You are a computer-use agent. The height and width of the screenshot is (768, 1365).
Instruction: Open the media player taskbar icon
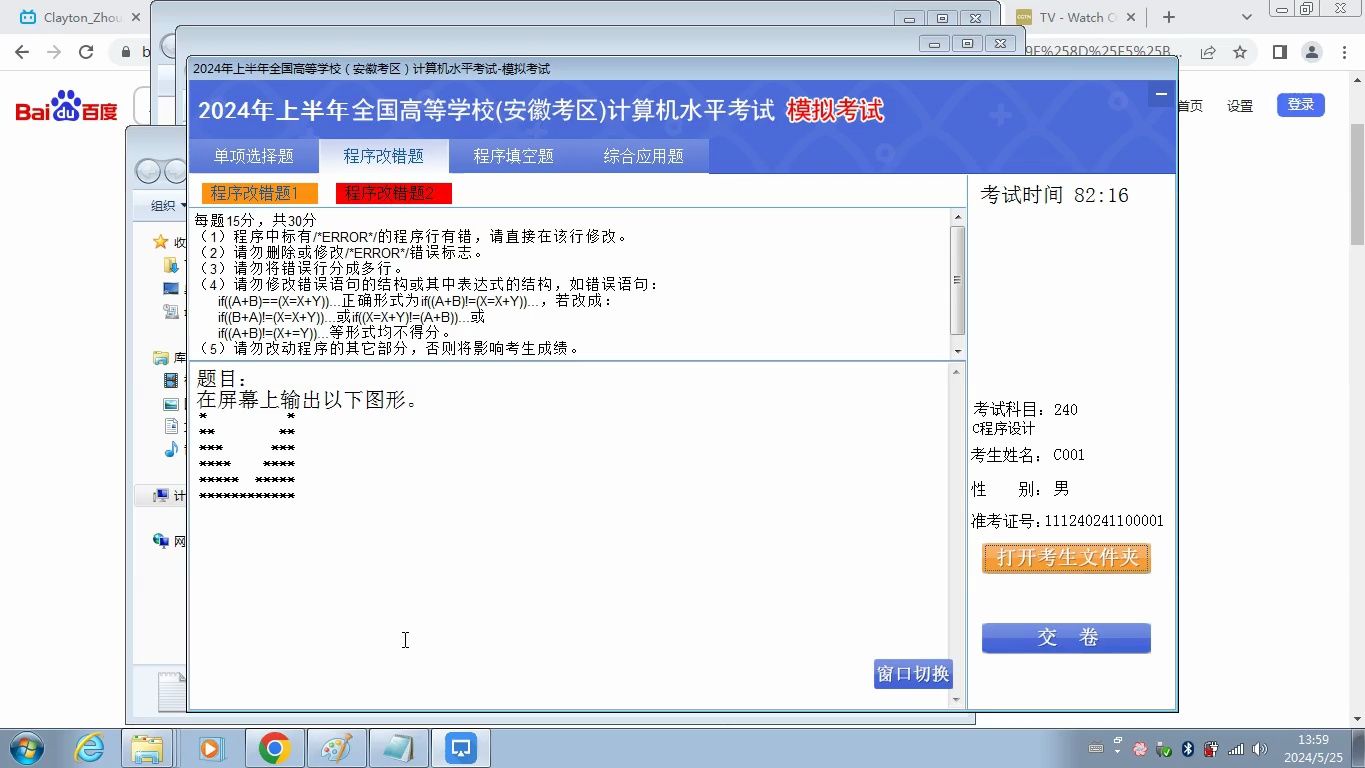tap(210, 748)
